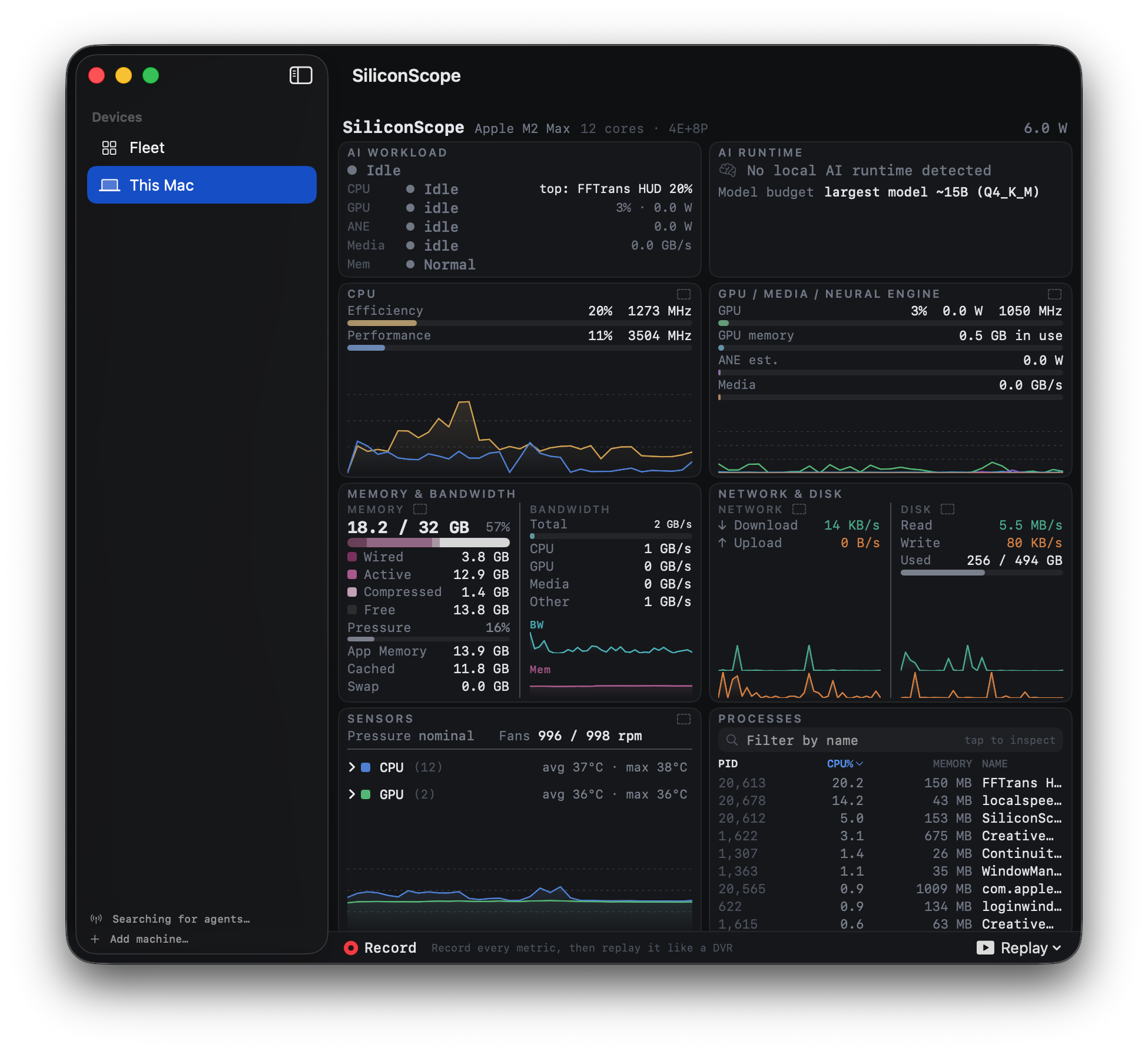Click the Active memory legend swatch
This screenshot has width=1148, height=1051.
click(352, 574)
